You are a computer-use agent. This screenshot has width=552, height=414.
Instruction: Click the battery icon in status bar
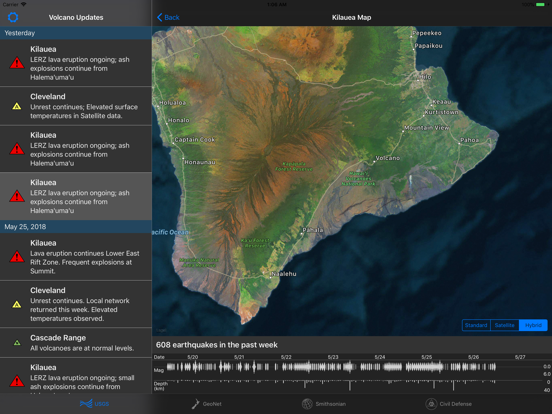540,4
